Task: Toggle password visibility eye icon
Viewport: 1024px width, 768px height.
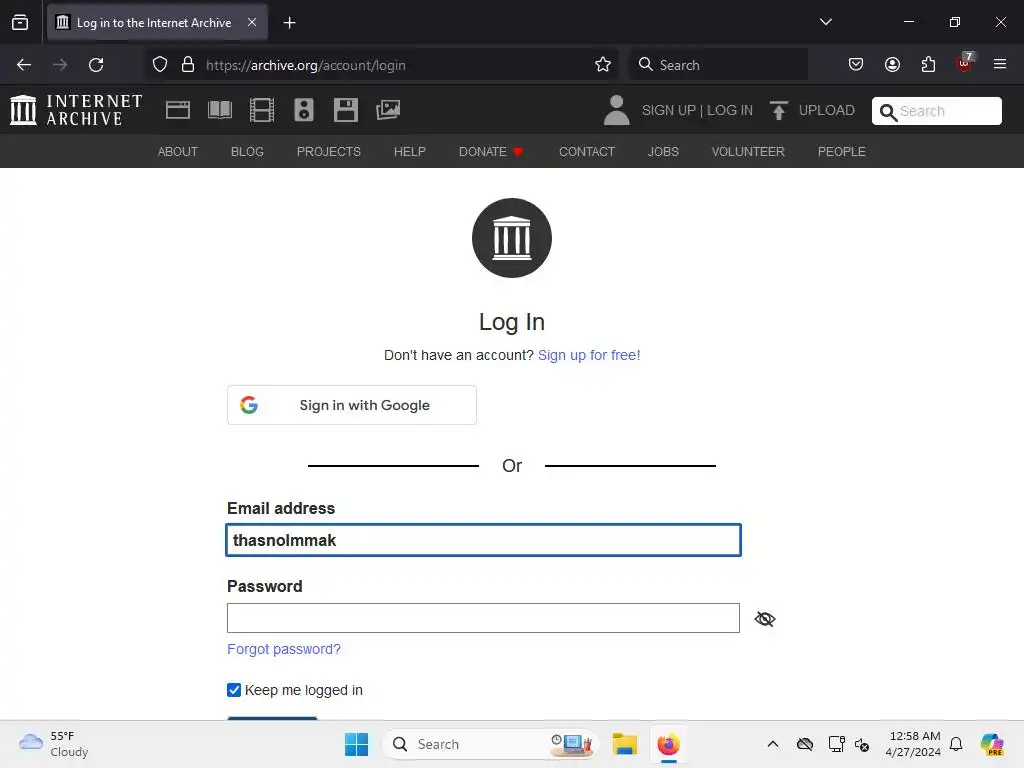Action: pos(765,618)
